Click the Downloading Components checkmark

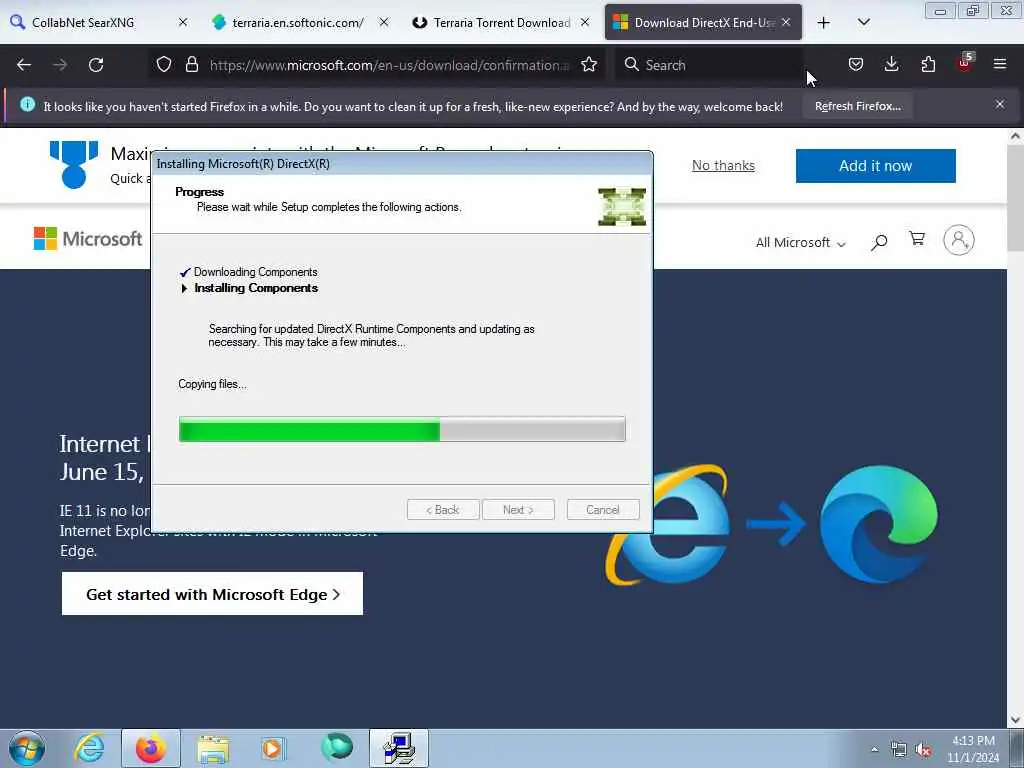point(185,272)
